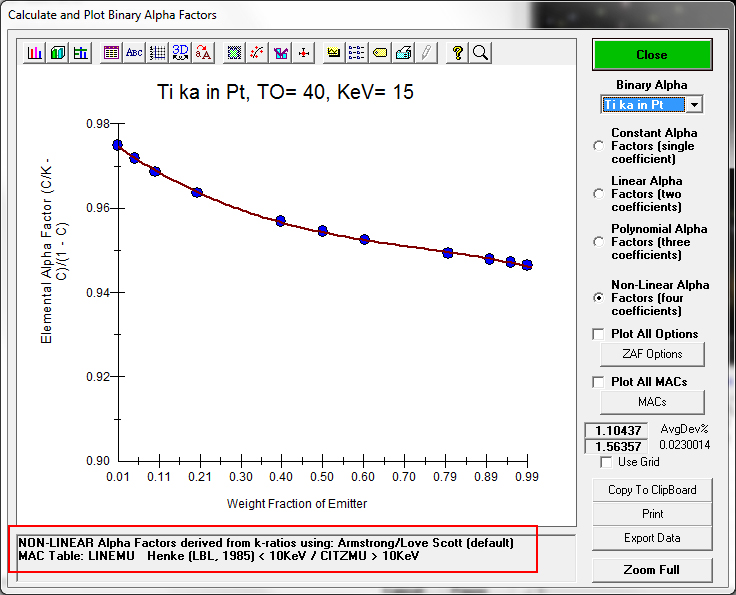Enable the Plot All Options checkbox
The height and width of the screenshot is (595, 736).
pyautogui.click(x=599, y=334)
